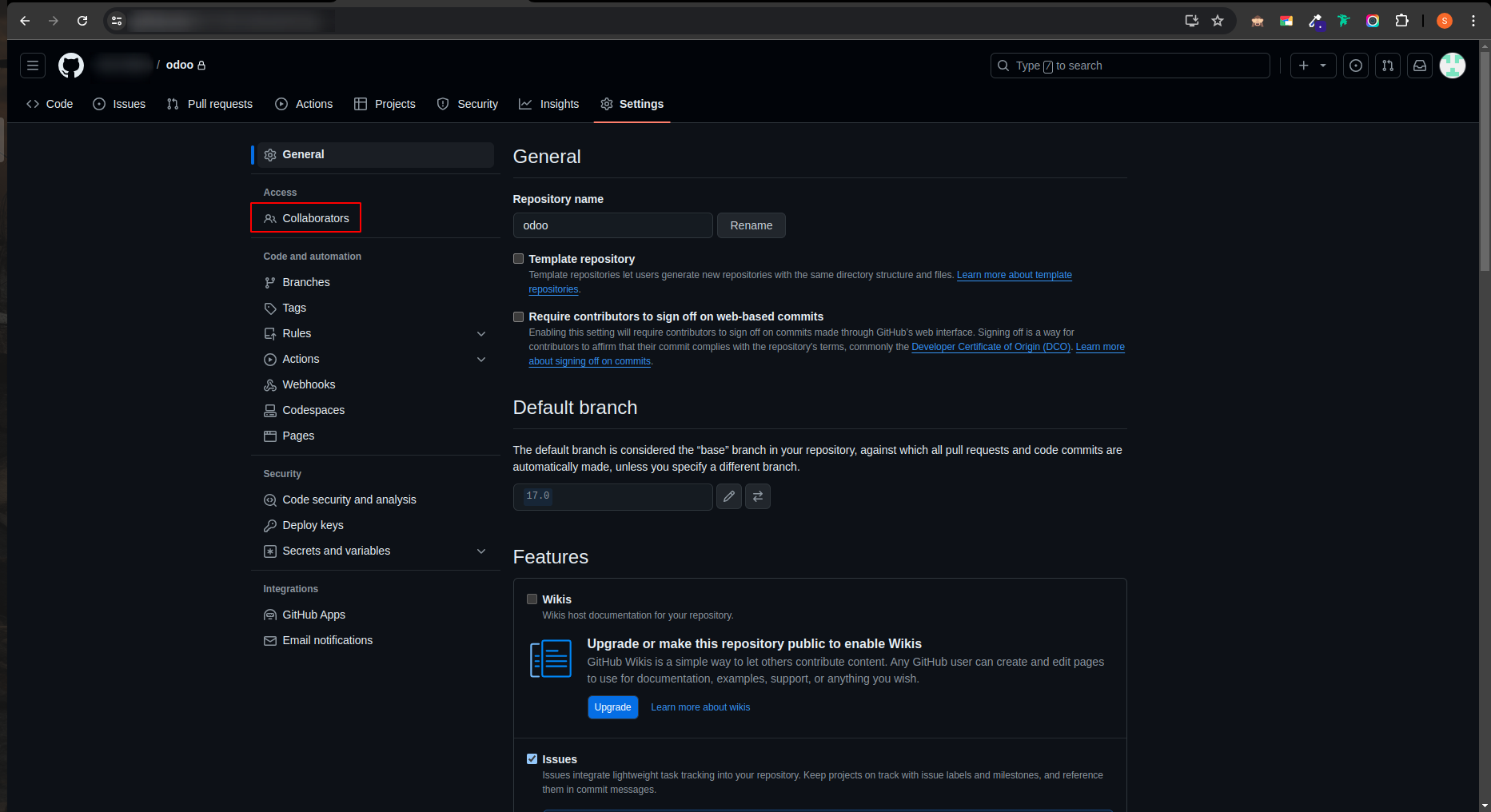Open the notifications inbox icon
The width and height of the screenshot is (1491, 812).
point(1420,66)
